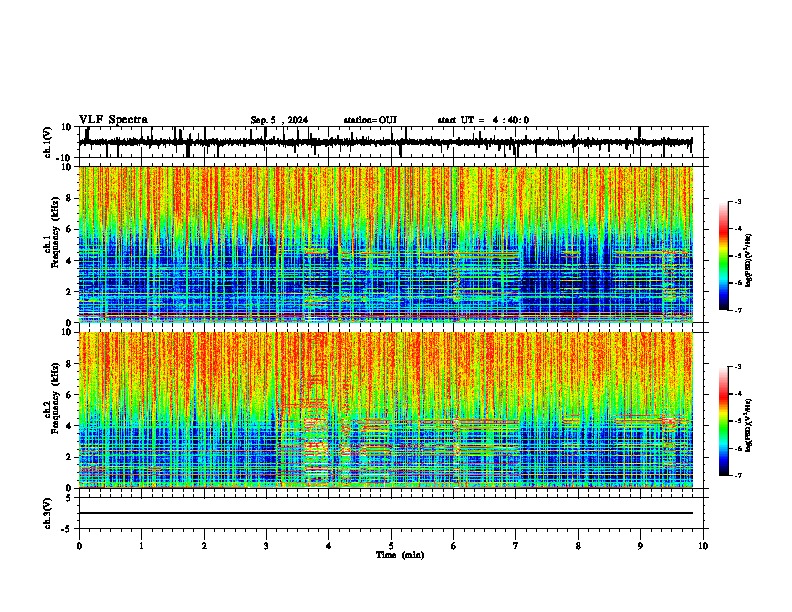This screenshot has height=612, width=792.
Task: Click time-axis tick label "9"
Action: 640,546
